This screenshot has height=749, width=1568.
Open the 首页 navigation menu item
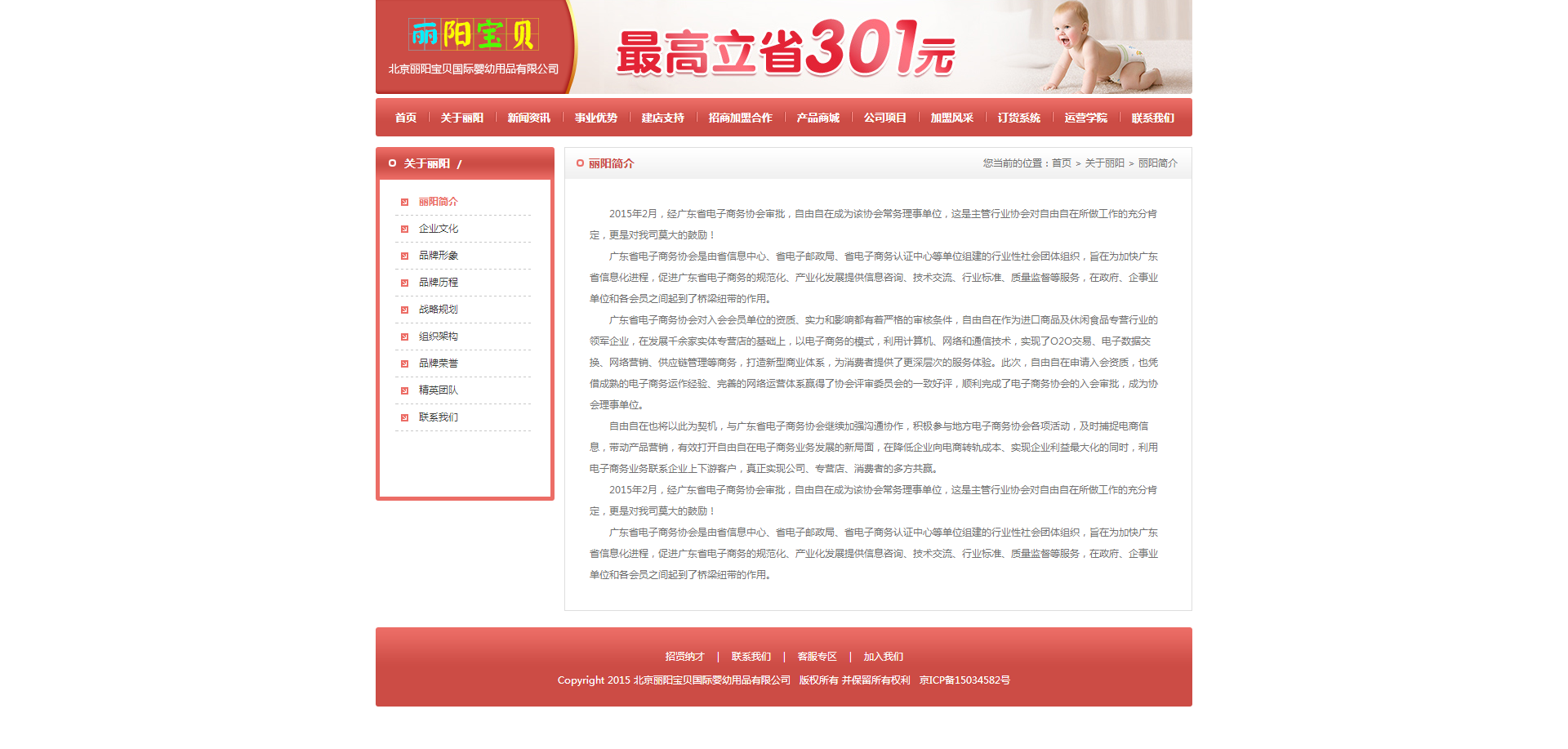click(x=406, y=118)
